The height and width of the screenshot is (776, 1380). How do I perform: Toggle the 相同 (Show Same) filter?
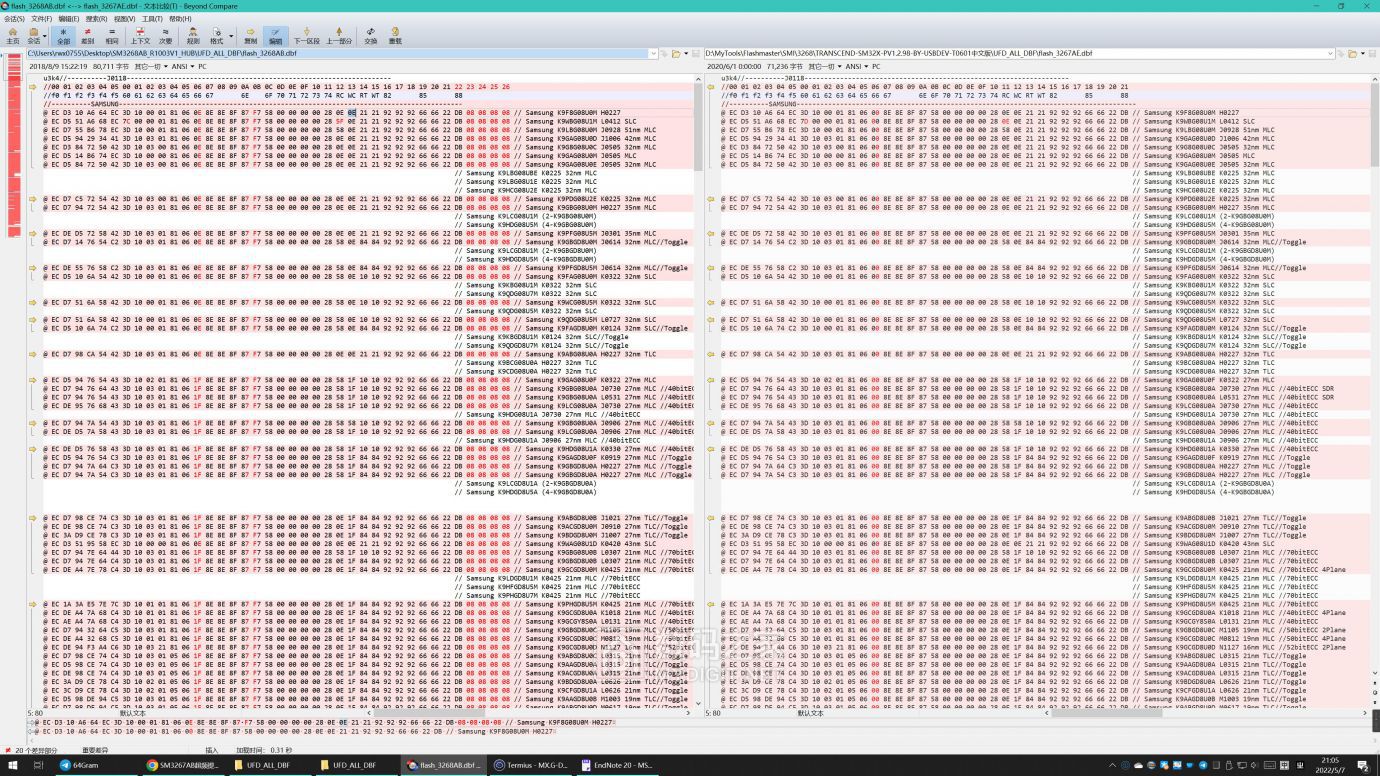[x=113, y=36]
